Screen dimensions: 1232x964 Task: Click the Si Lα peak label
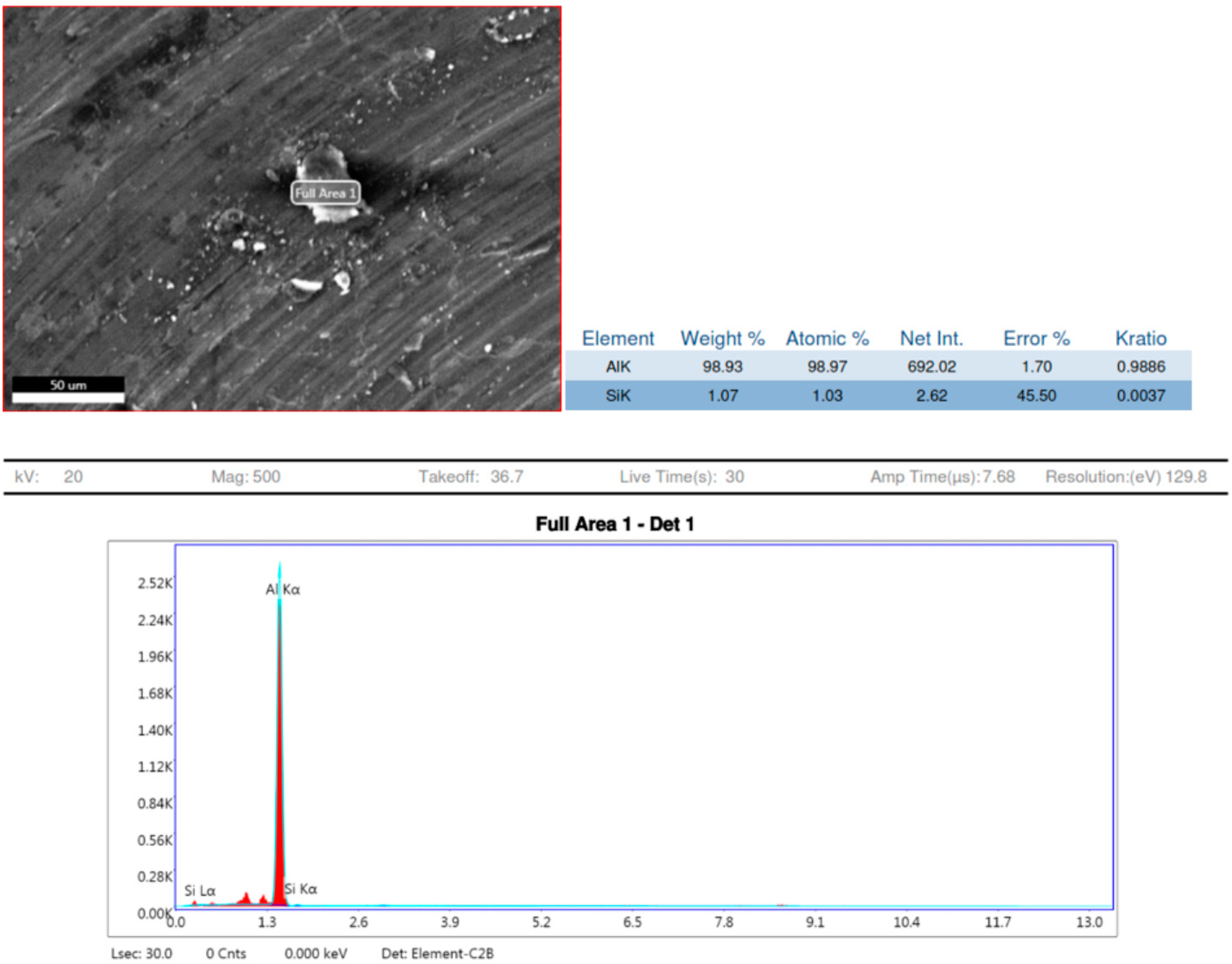point(200,890)
